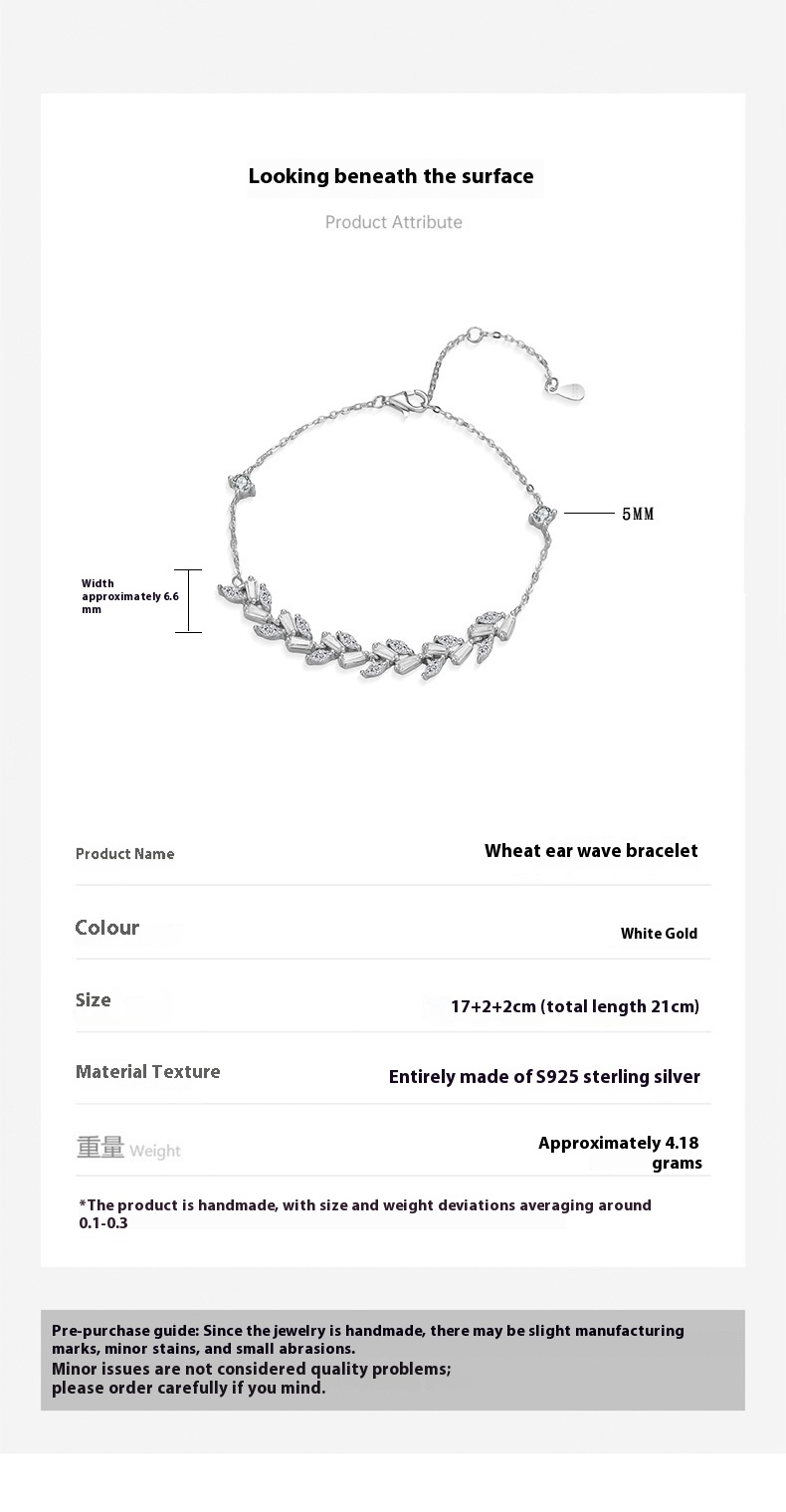The height and width of the screenshot is (1512, 786).
Task: Click the Approximately 4.18 grams value
Action: click(620, 1153)
